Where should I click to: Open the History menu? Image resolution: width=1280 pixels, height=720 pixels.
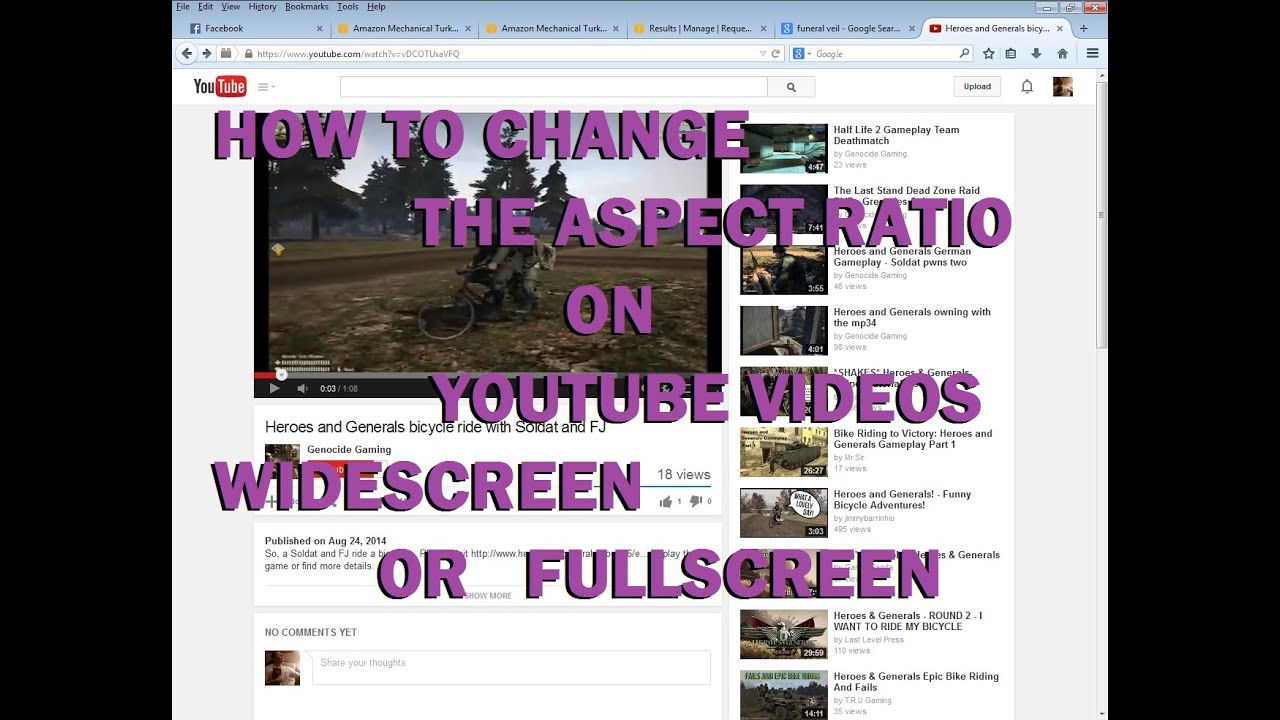[x=262, y=6]
